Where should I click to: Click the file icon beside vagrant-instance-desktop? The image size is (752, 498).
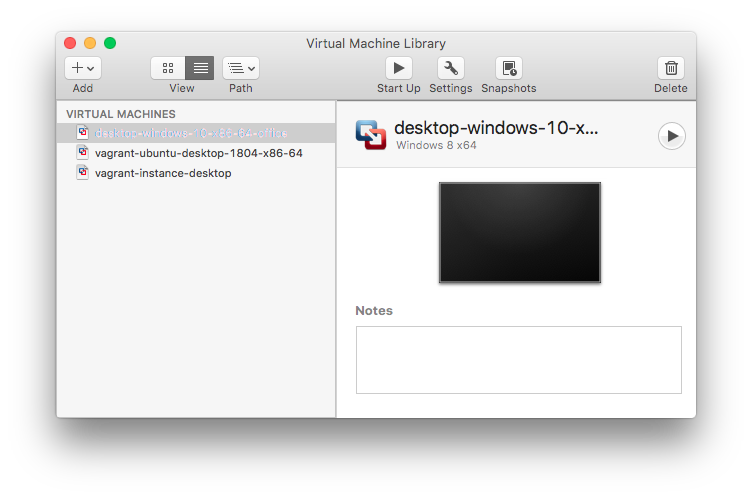pyautogui.click(x=83, y=172)
